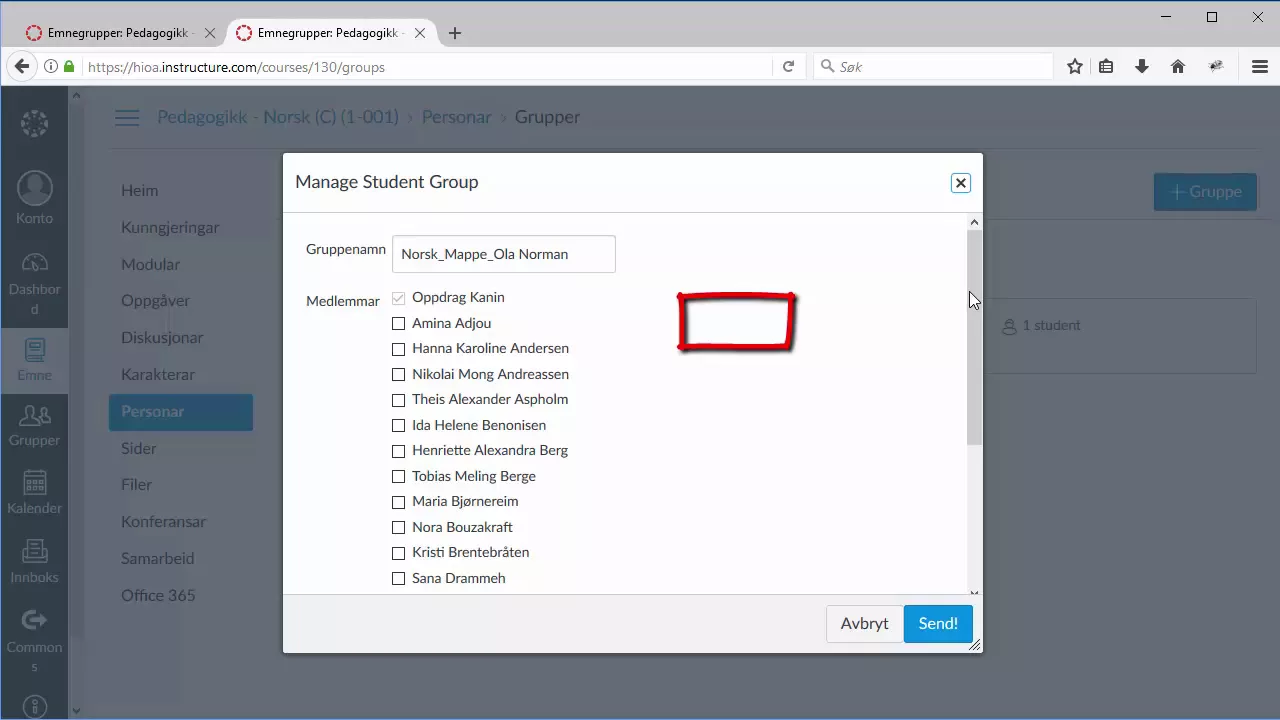Open the Kalender icon in sidebar
This screenshot has height=720, width=1280.
coord(34,482)
